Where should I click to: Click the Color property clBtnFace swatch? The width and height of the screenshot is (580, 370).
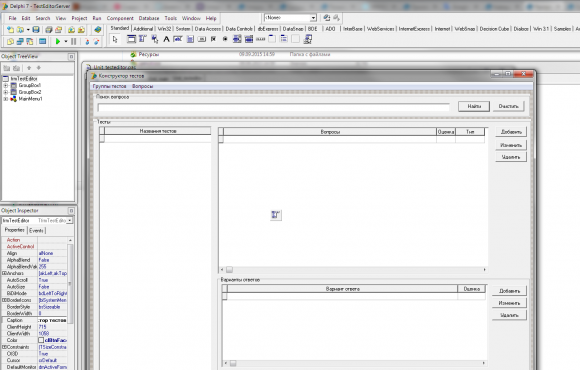click(41, 340)
